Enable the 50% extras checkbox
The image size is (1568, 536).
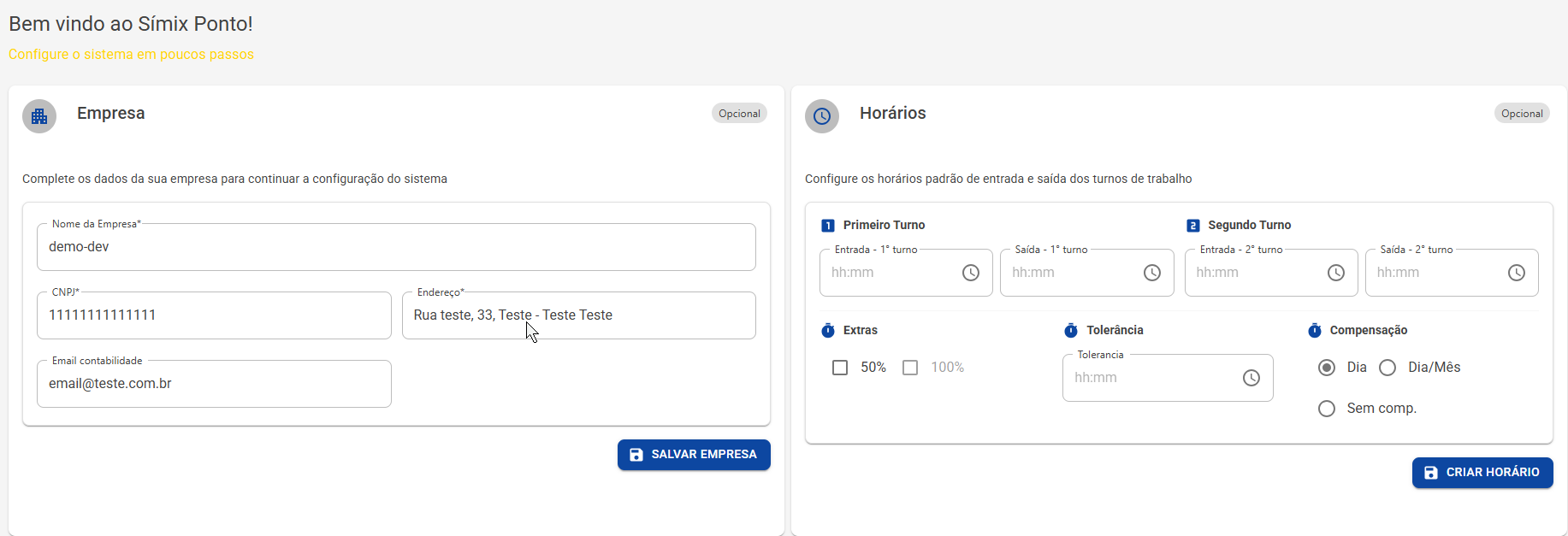coord(840,368)
